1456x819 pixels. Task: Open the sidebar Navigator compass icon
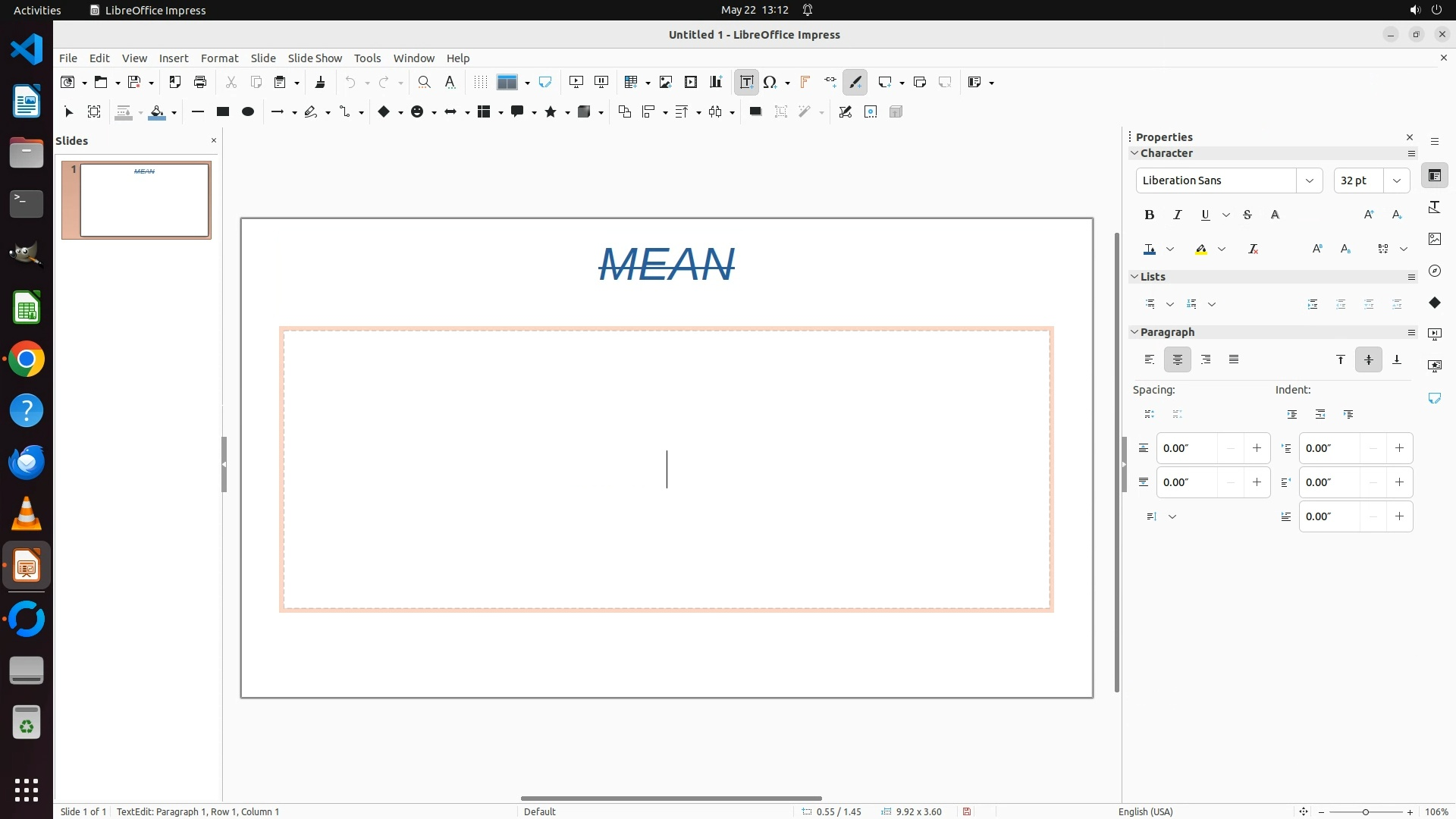(1434, 271)
